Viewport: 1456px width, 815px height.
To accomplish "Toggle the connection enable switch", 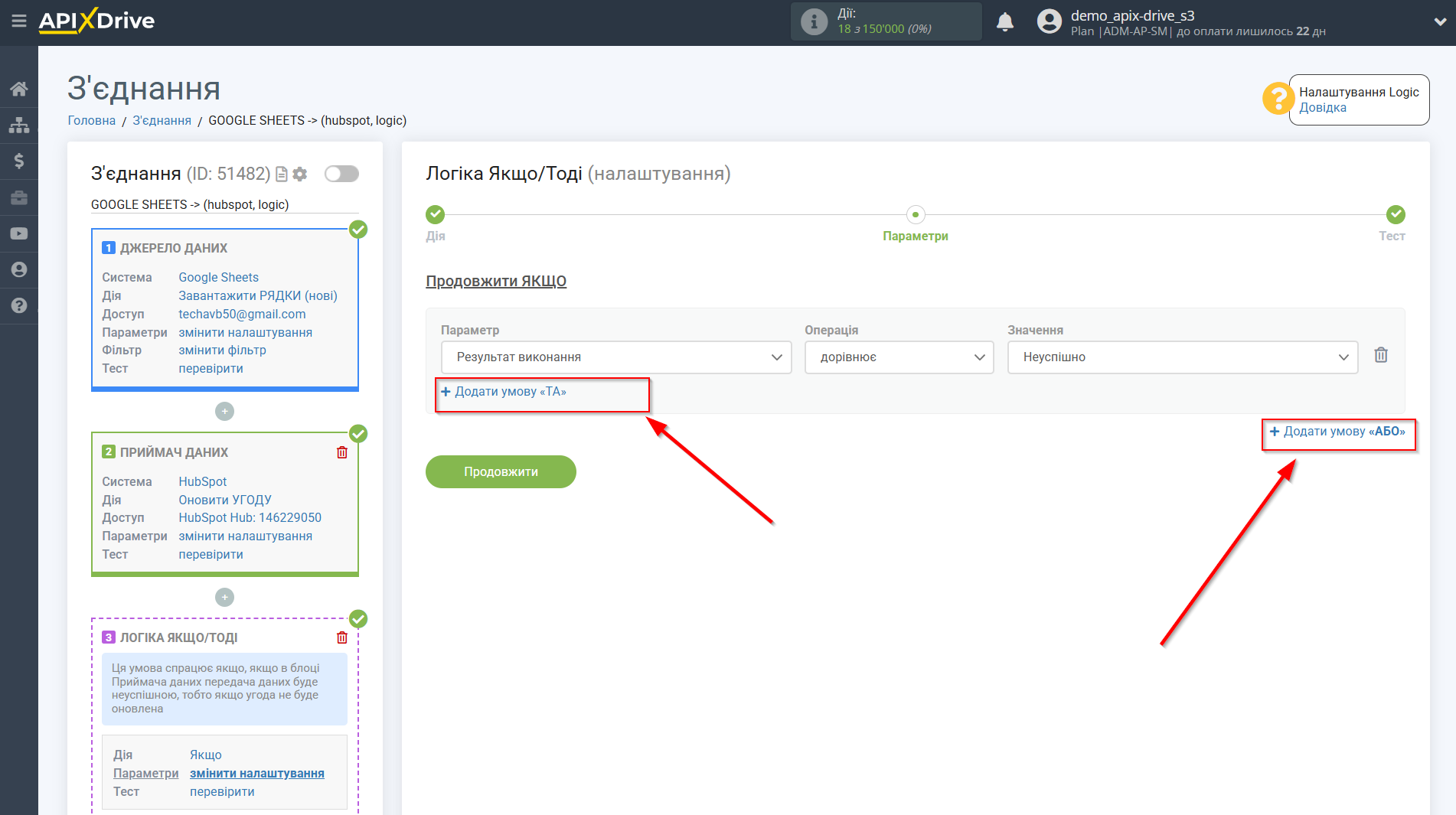I will [341, 174].
